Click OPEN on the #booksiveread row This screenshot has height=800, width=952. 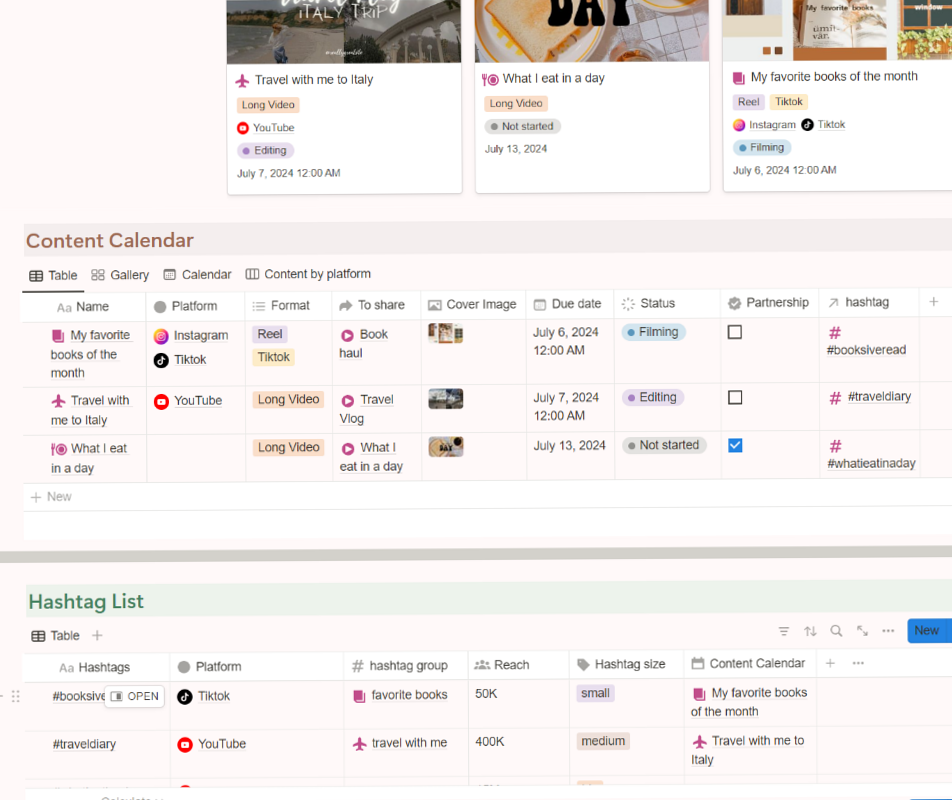(134, 696)
